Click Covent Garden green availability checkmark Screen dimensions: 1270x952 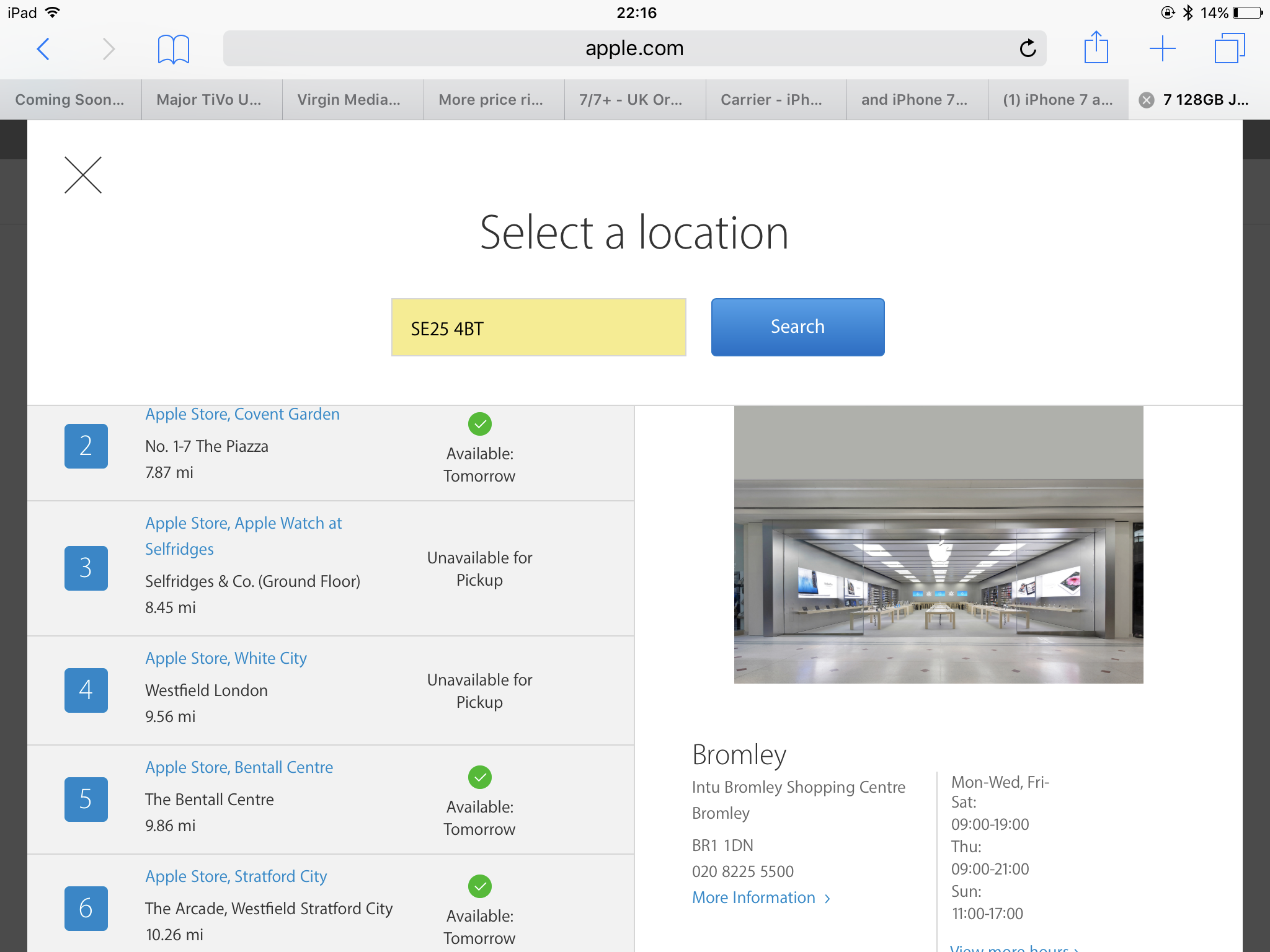480,424
